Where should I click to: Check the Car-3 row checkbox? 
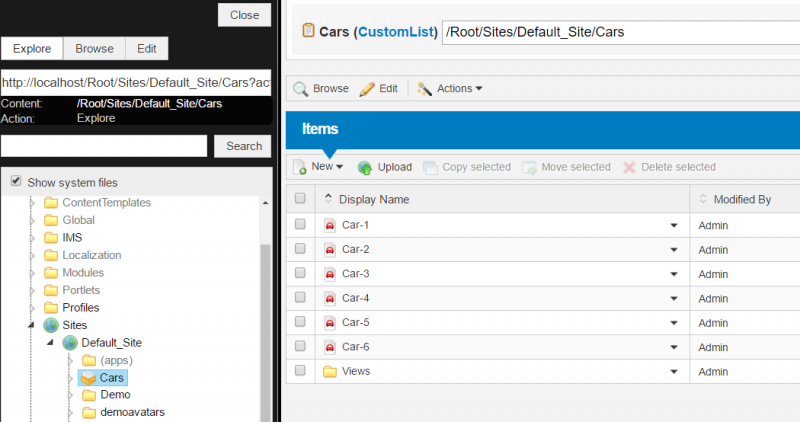(300, 273)
